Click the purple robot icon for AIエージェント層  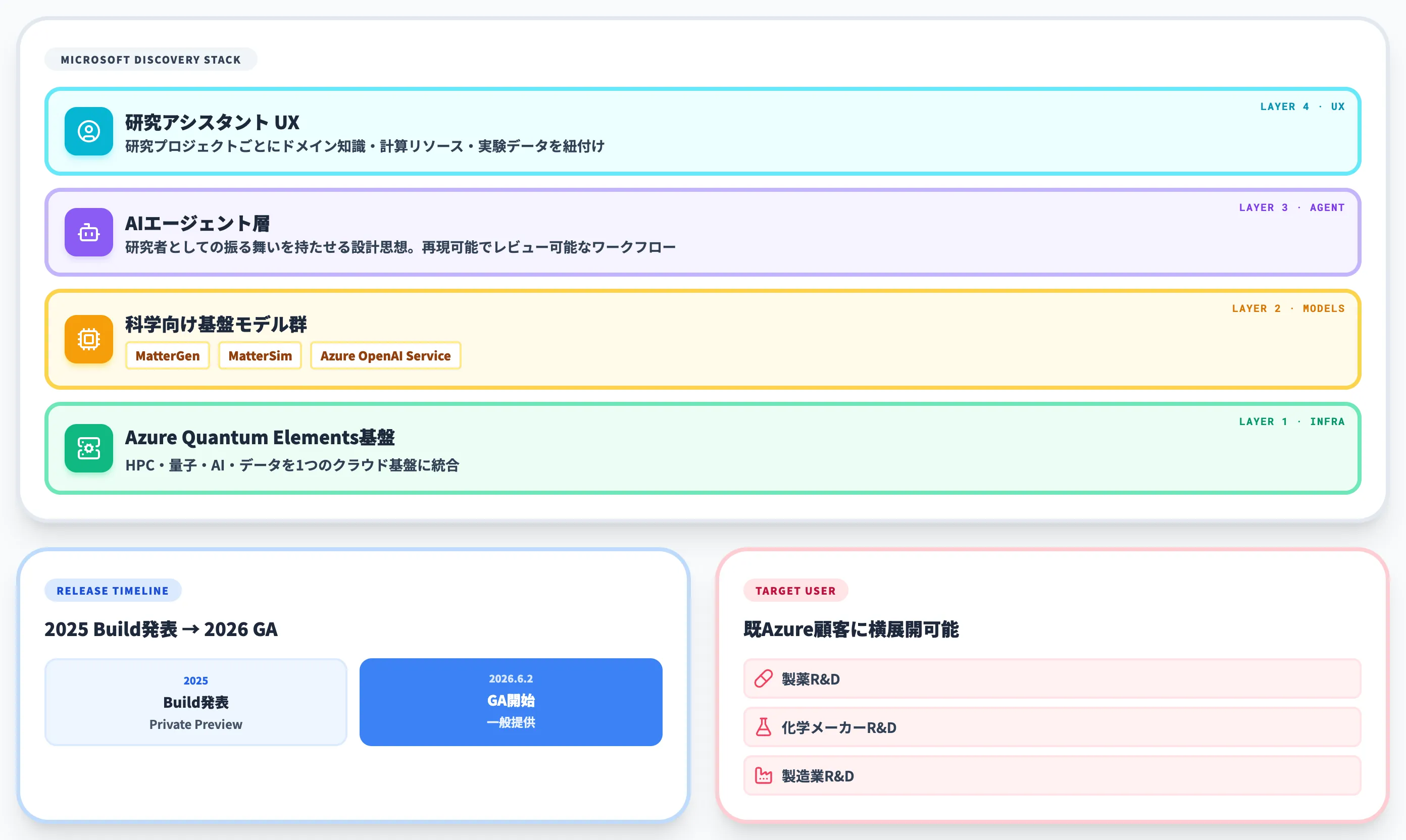[89, 232]
